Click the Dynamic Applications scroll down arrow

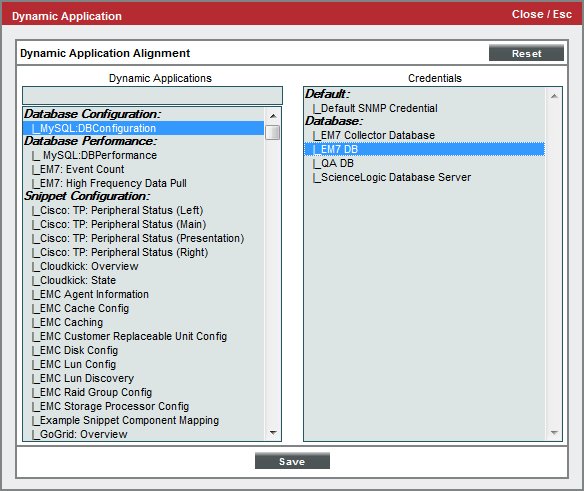[273, 433]
